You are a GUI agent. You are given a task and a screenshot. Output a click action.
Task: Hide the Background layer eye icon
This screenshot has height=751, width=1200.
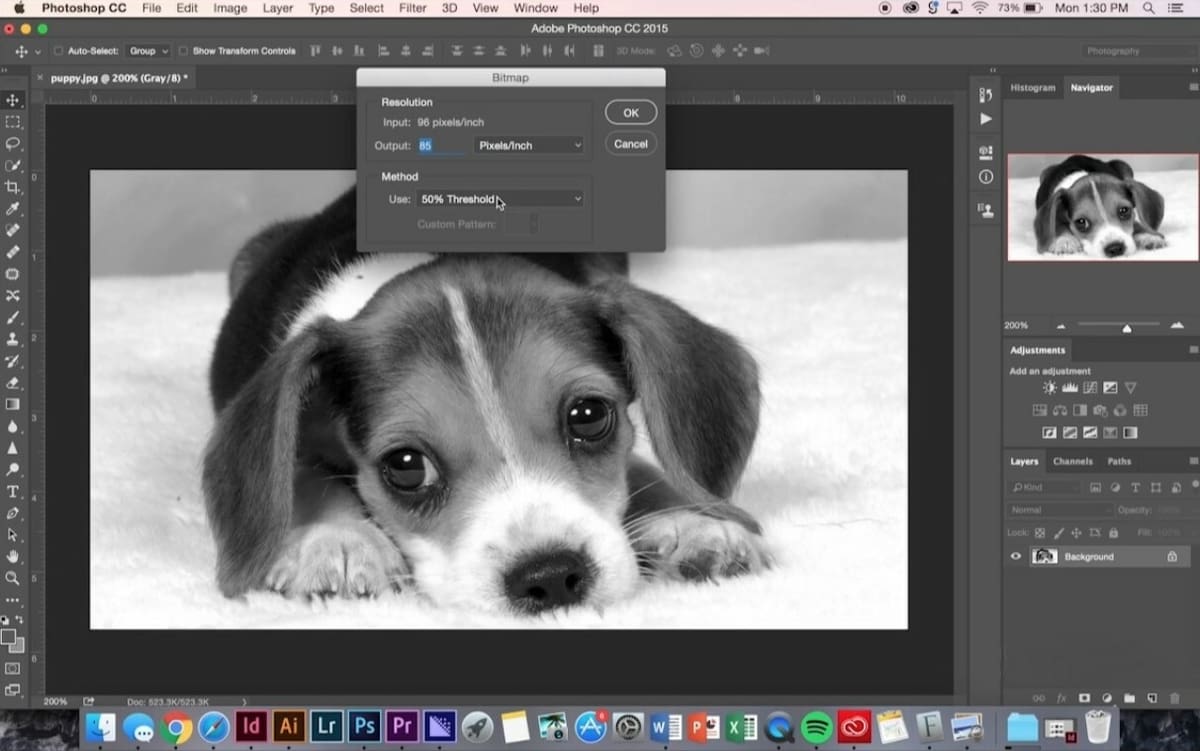(1016, 556)
